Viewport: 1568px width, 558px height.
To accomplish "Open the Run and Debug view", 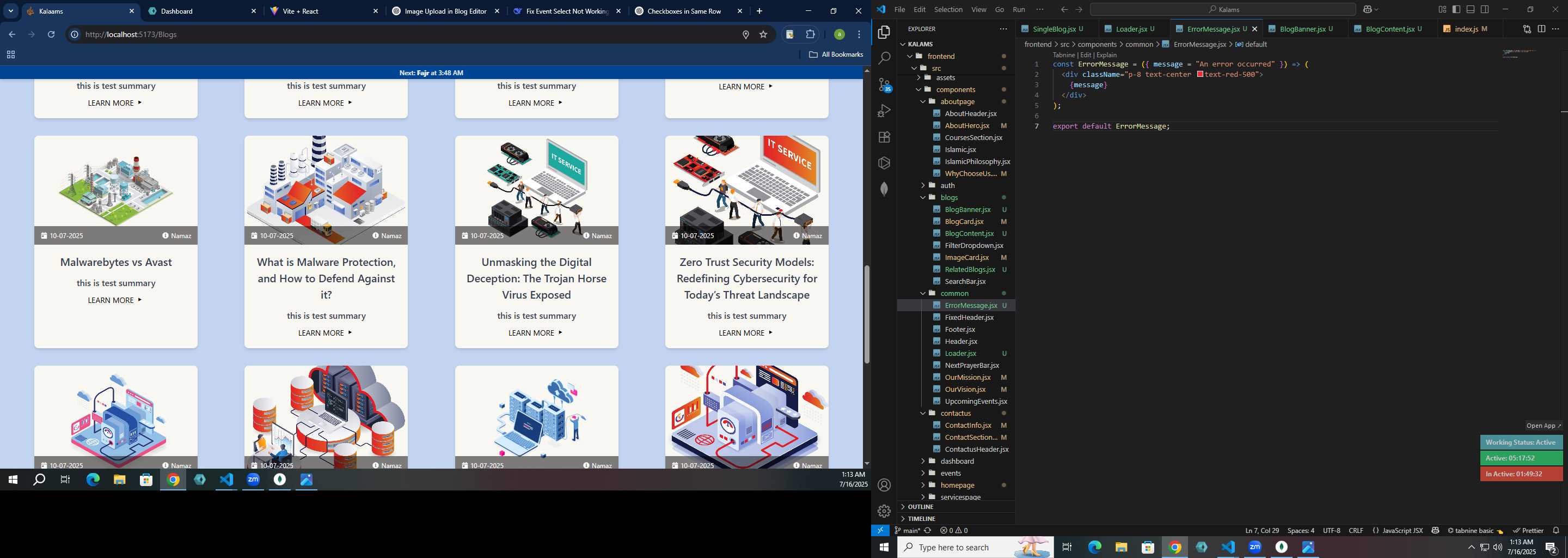I will pos(884,111).
